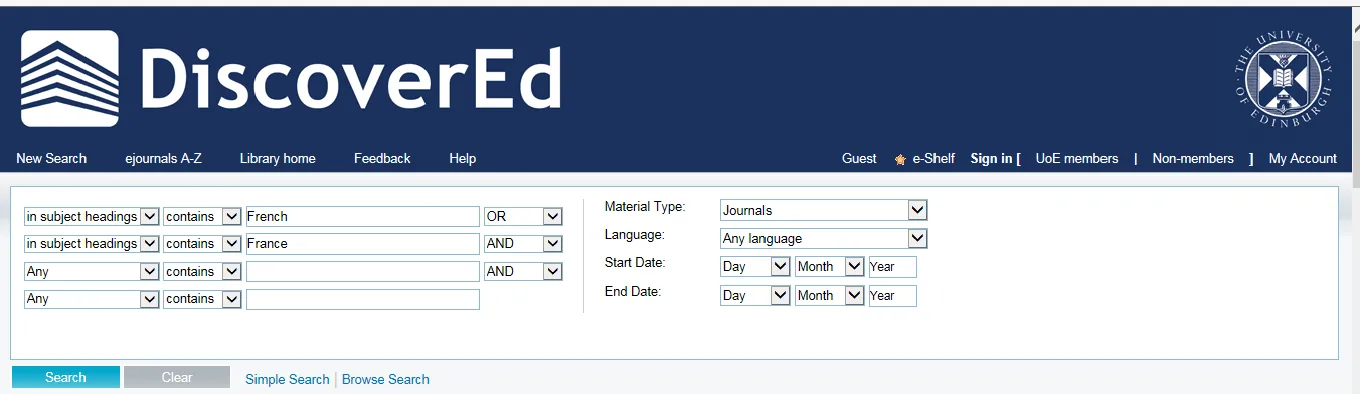
Task: Open ejournals A-Z
Action: coord(163,158)
